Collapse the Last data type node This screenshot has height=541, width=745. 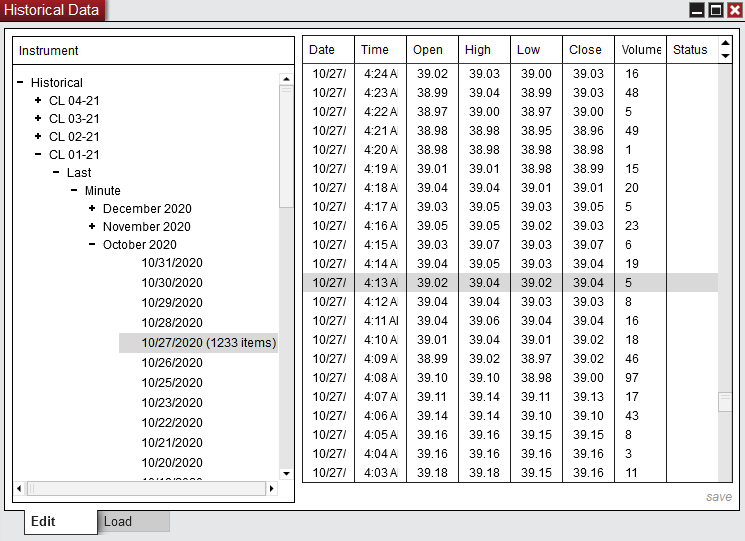point(56,172)
